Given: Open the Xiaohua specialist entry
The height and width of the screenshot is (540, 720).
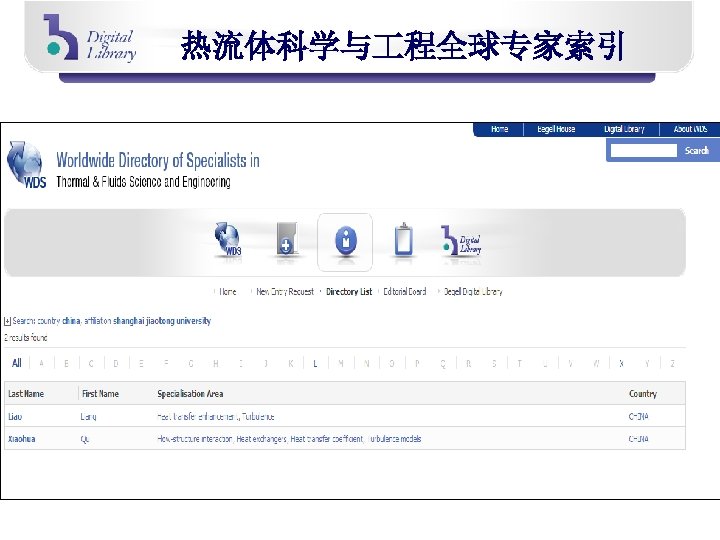Looking at the screenshot, I should pos(22,439).
